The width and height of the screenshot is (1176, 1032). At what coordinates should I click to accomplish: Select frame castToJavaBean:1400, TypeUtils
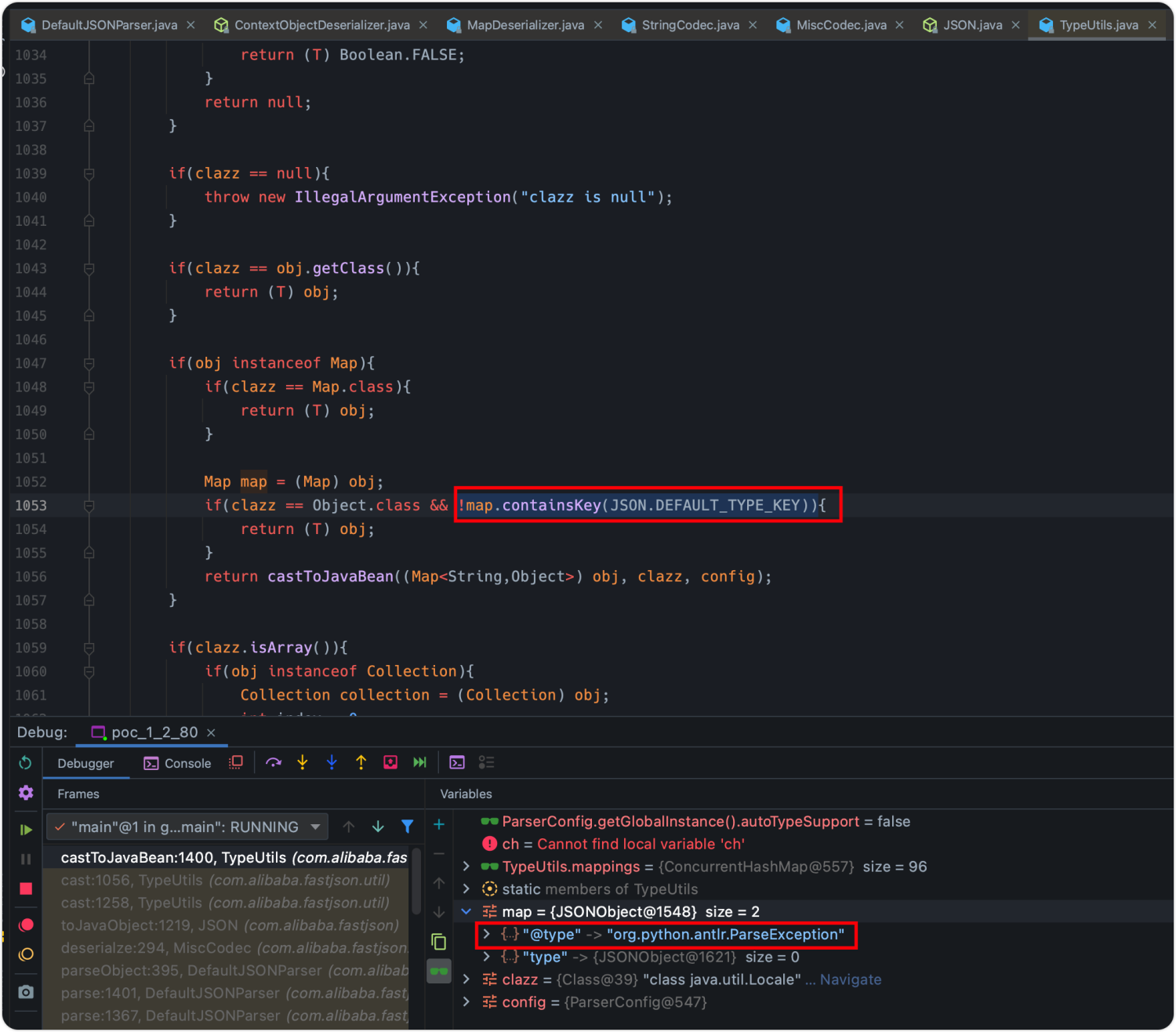tap(226, 858)
